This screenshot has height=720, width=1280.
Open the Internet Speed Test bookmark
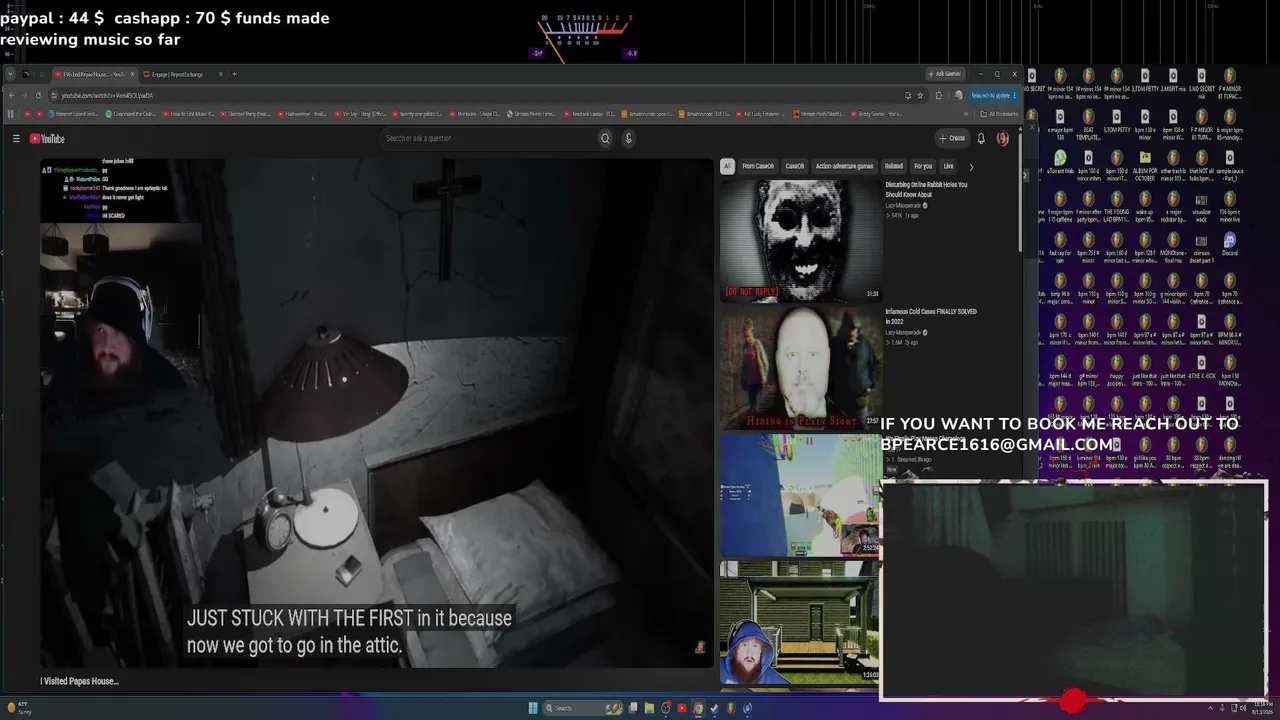coord(73,114)
